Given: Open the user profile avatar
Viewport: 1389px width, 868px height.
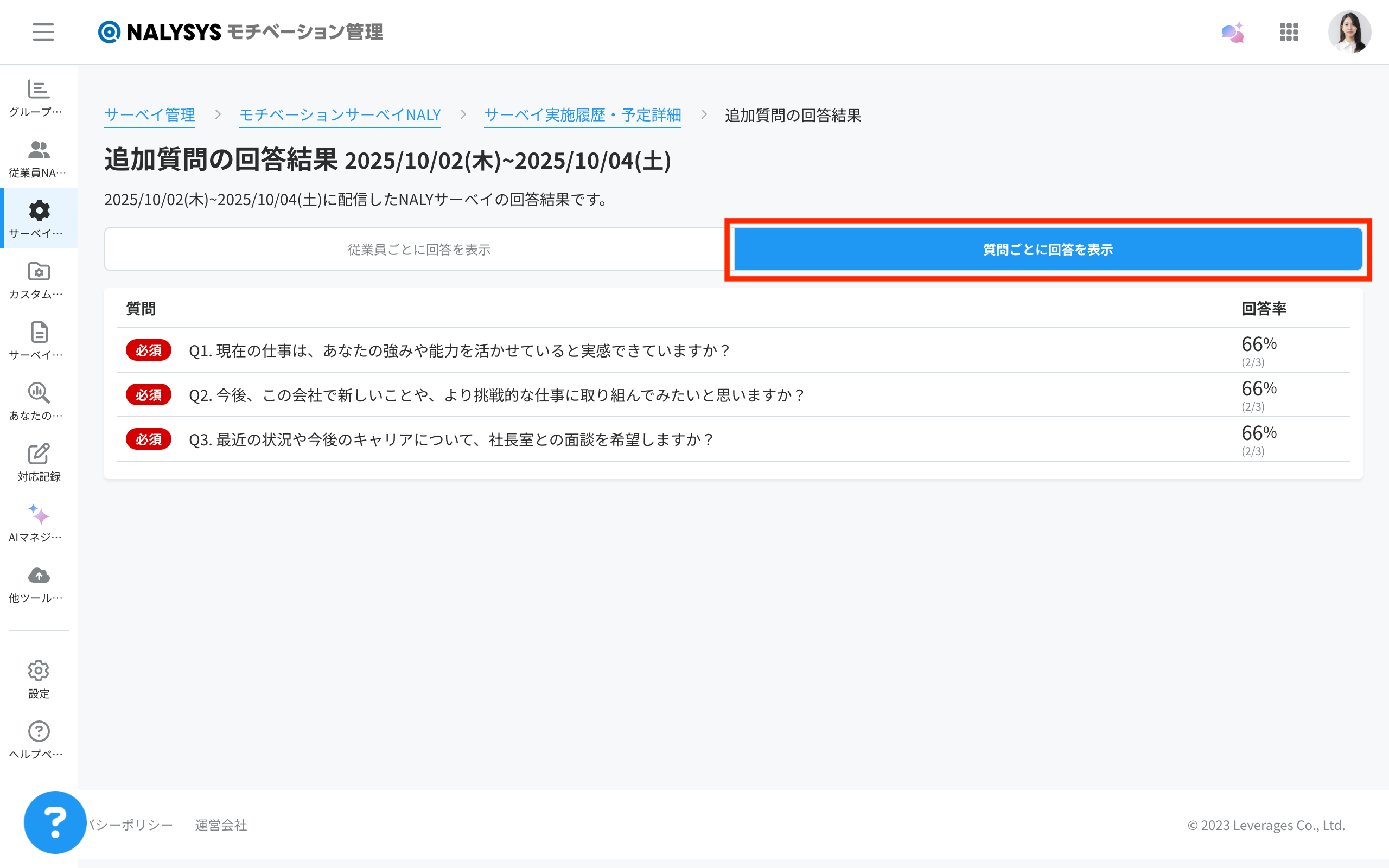Looking at the screenshot, I should (x=1349, y=33).
